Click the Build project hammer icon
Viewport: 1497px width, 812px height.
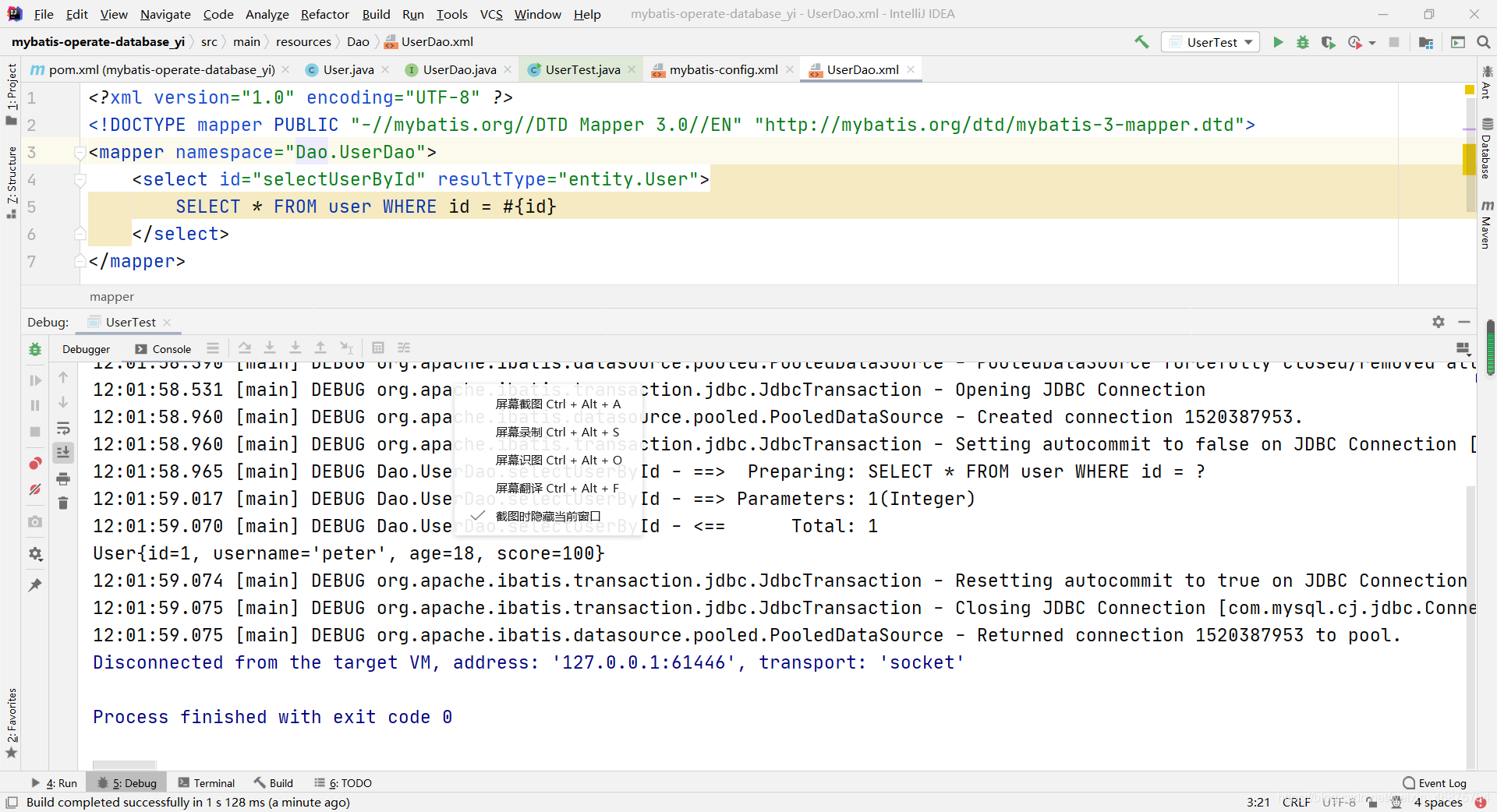pos(1141,42)
